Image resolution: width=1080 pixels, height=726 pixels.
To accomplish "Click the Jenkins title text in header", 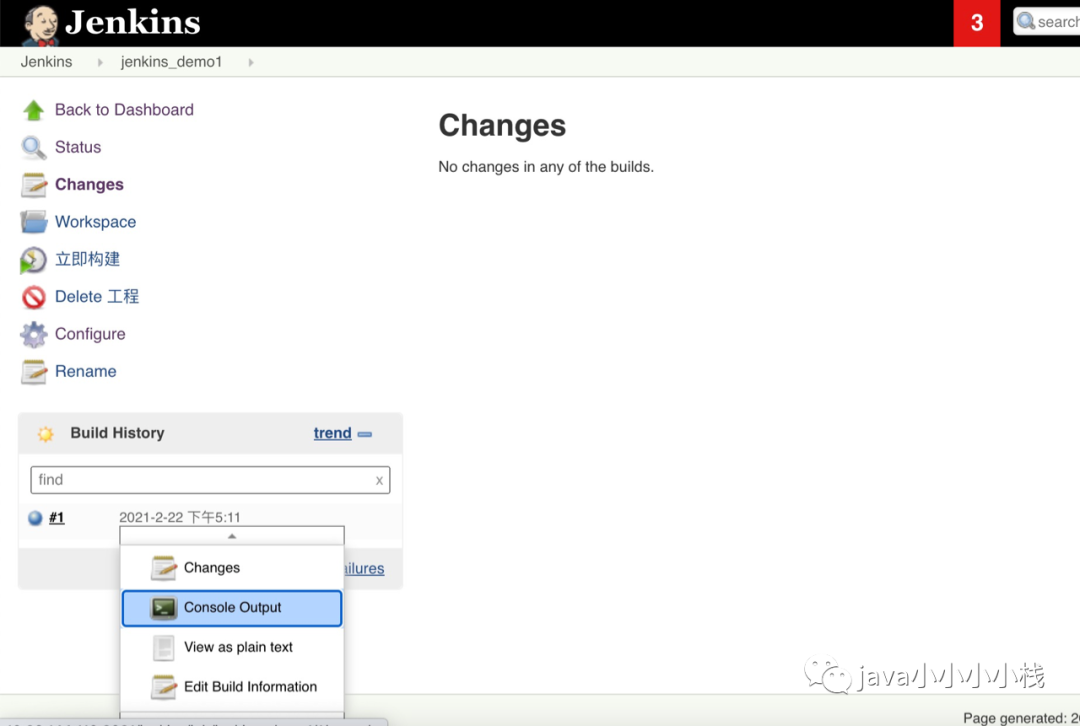I will pyautogui.click(x=133, y=22).
